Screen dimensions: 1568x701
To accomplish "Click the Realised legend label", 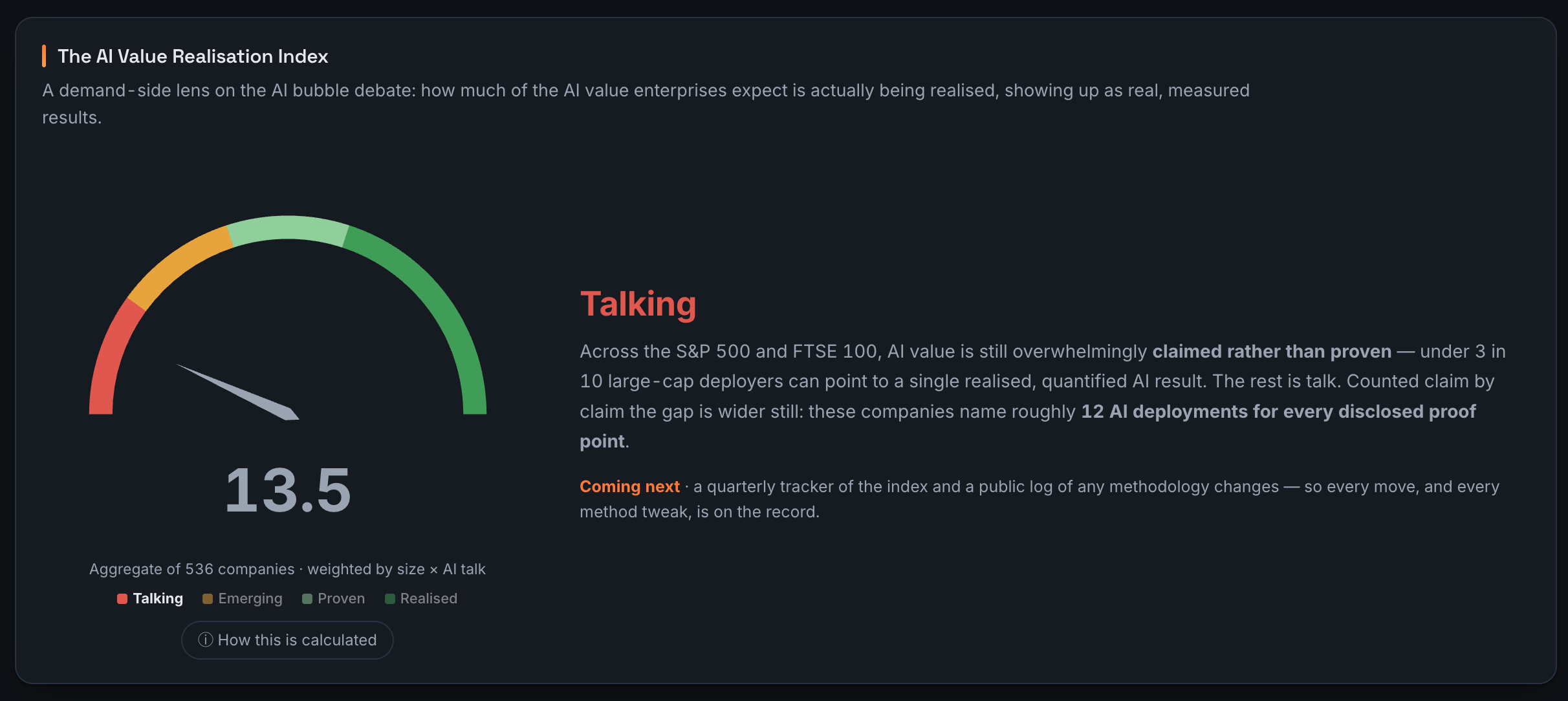I will [x=428, y=599].
